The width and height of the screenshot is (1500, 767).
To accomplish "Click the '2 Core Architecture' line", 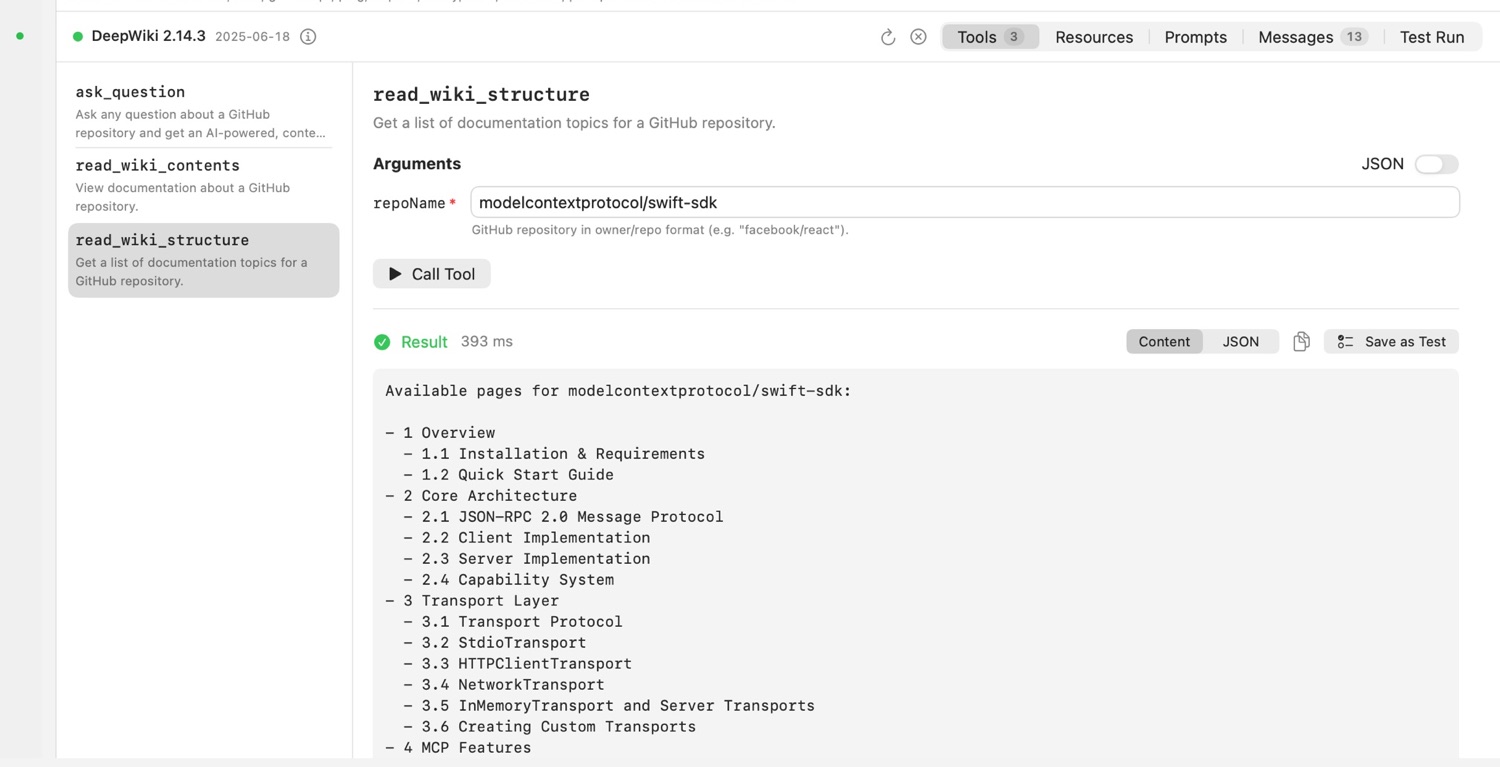I will (x=481, y=496).
